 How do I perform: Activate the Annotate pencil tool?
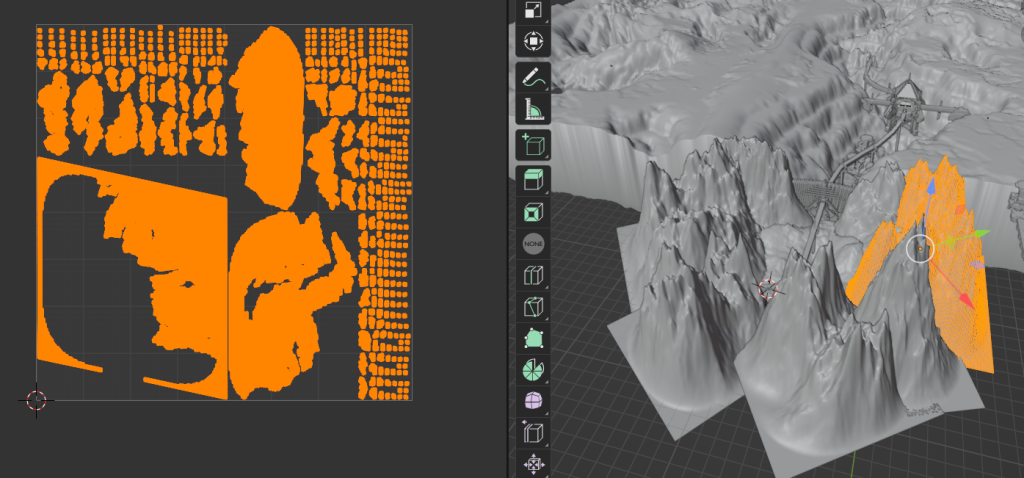point(534,78)
